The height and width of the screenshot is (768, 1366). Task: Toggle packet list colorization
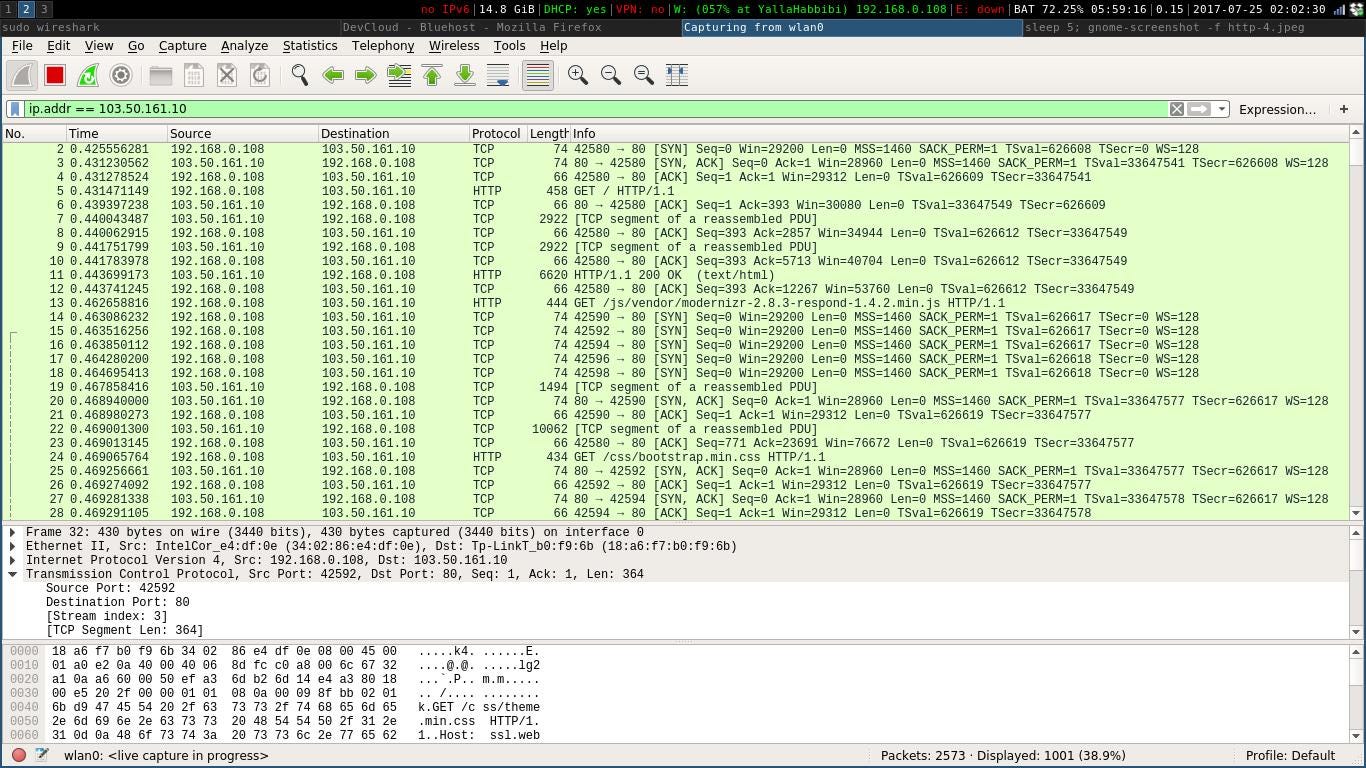[538, 75]
